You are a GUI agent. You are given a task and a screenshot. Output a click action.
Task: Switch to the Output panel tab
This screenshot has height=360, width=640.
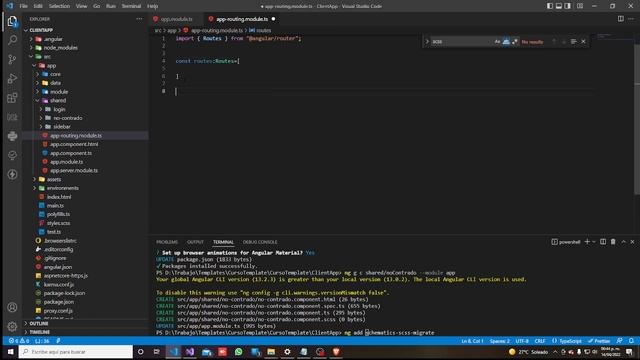pyautogui.click(x=195, y=242)
